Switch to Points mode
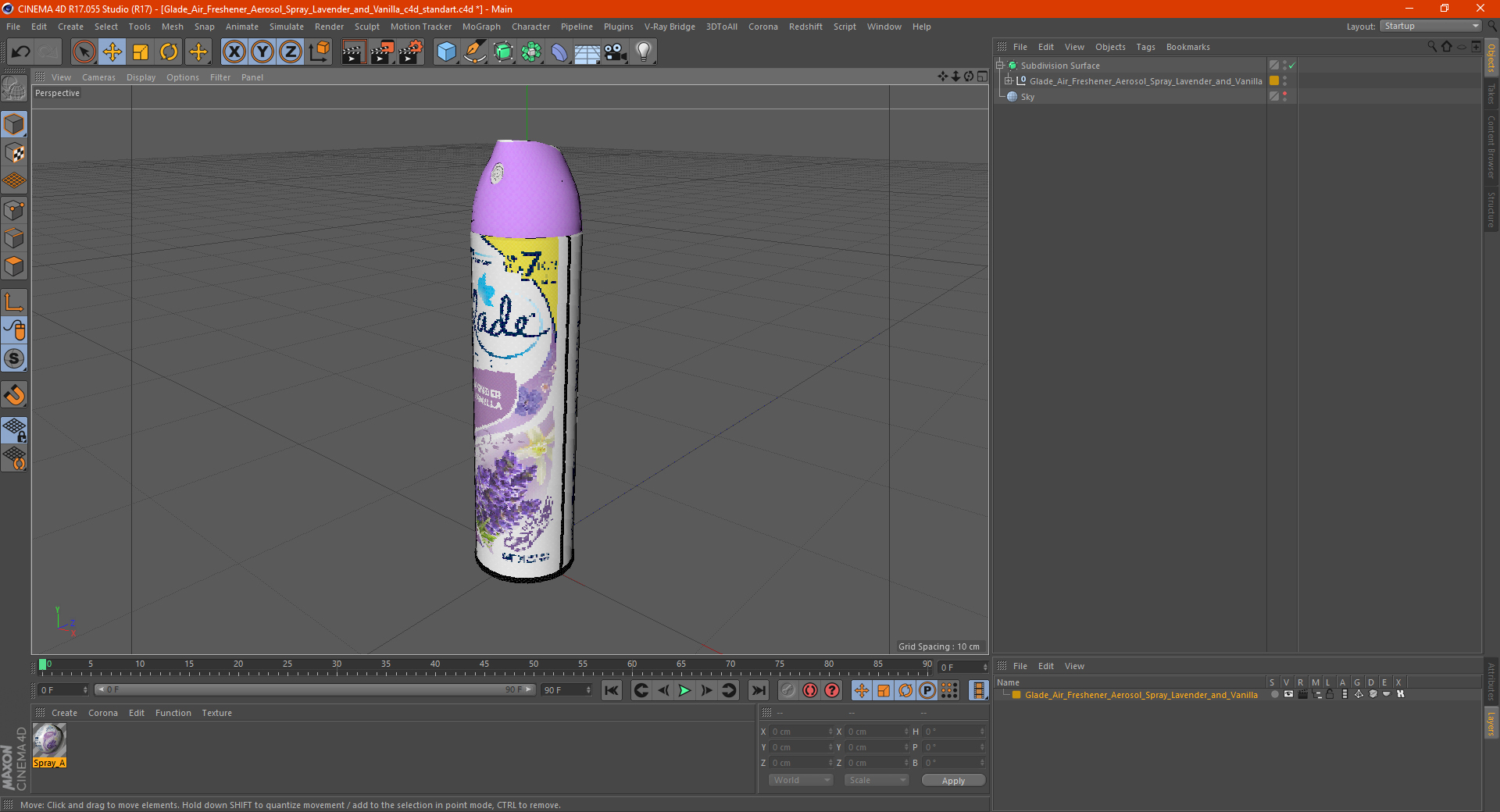This screenshot has width=1500, height=812. (x=14, y=210)
